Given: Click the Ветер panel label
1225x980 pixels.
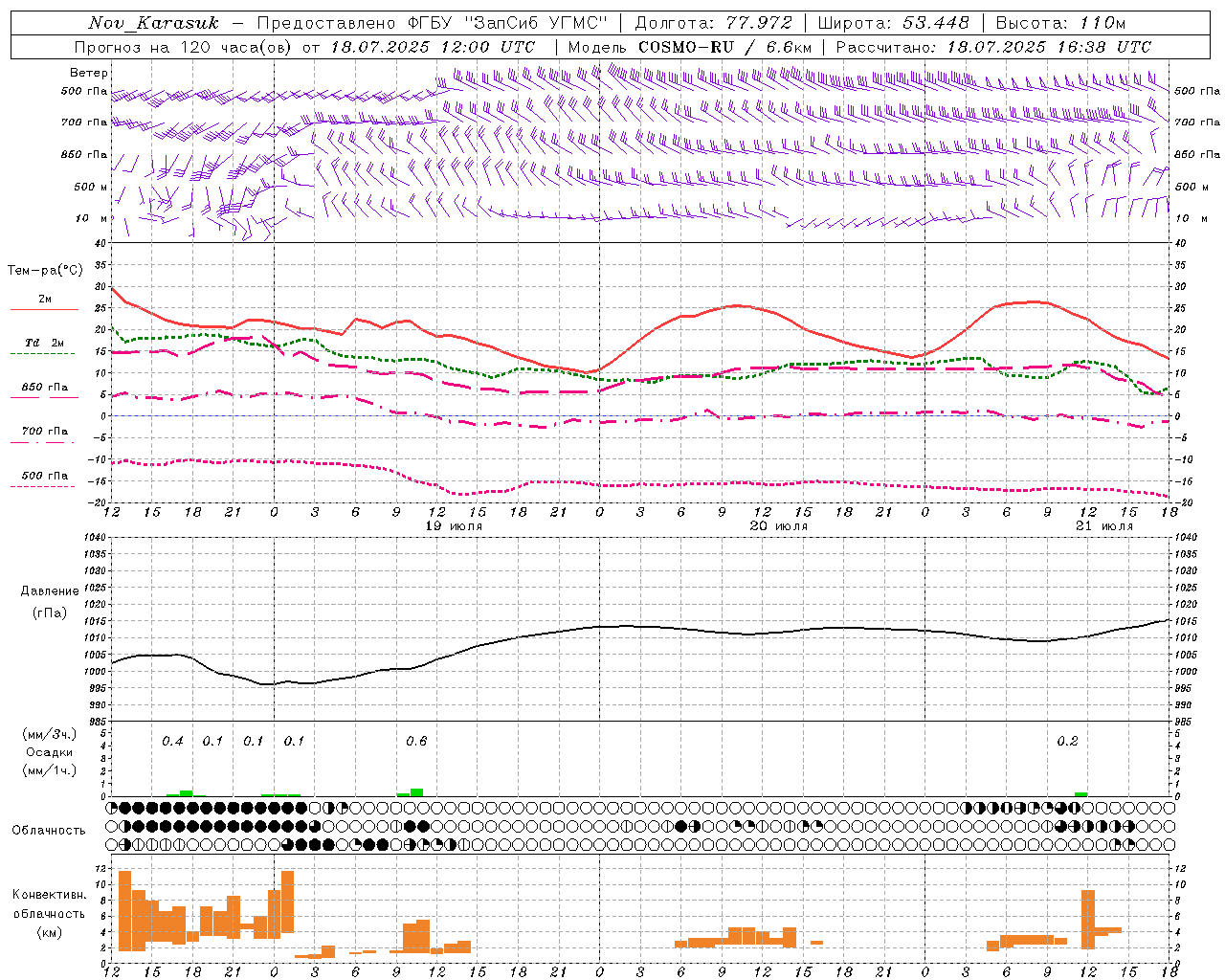Looking at the screenshot, I should [x=89, y=73].
